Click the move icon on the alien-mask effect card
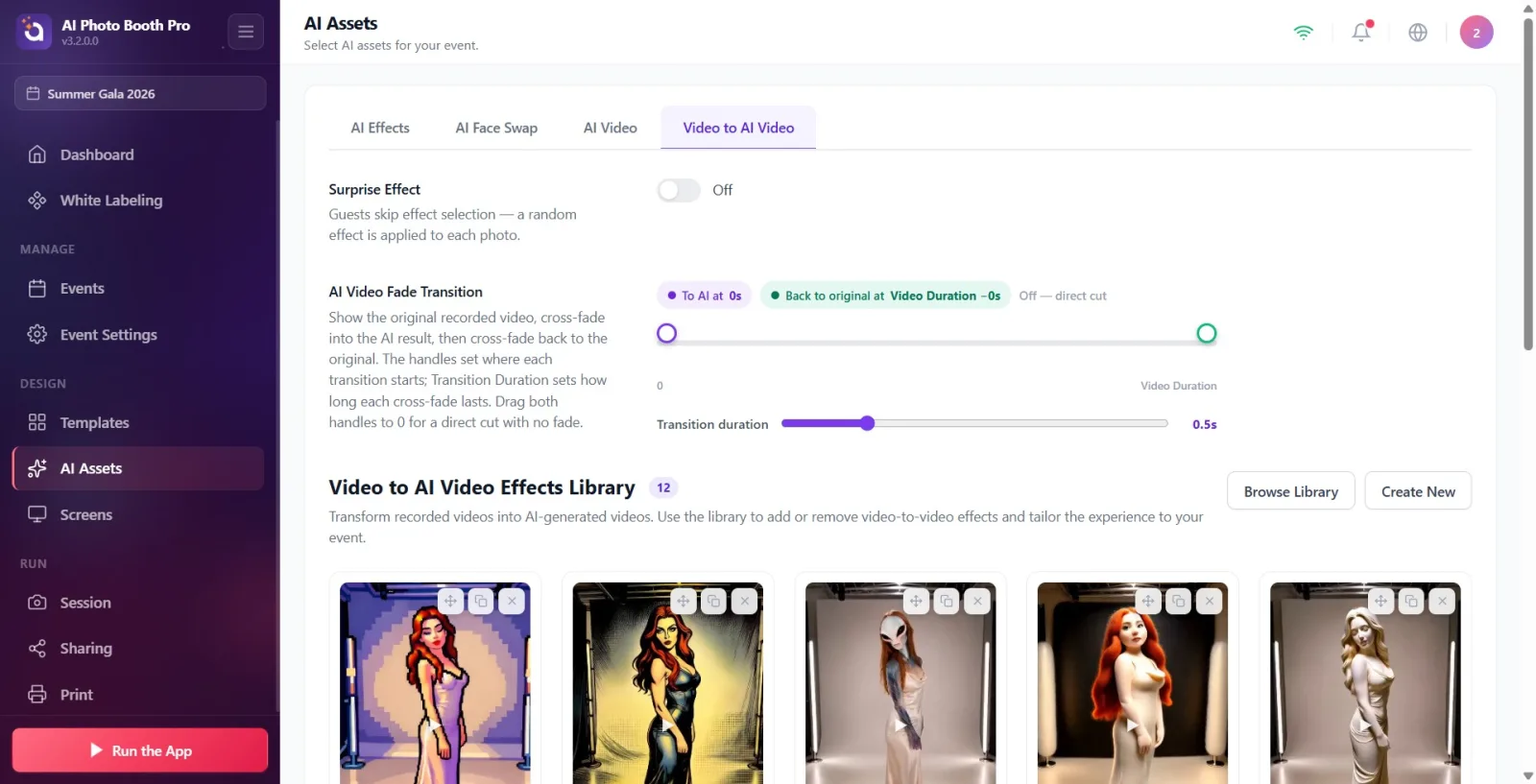This screenshot has width=1536, height=784. [916, 601]
